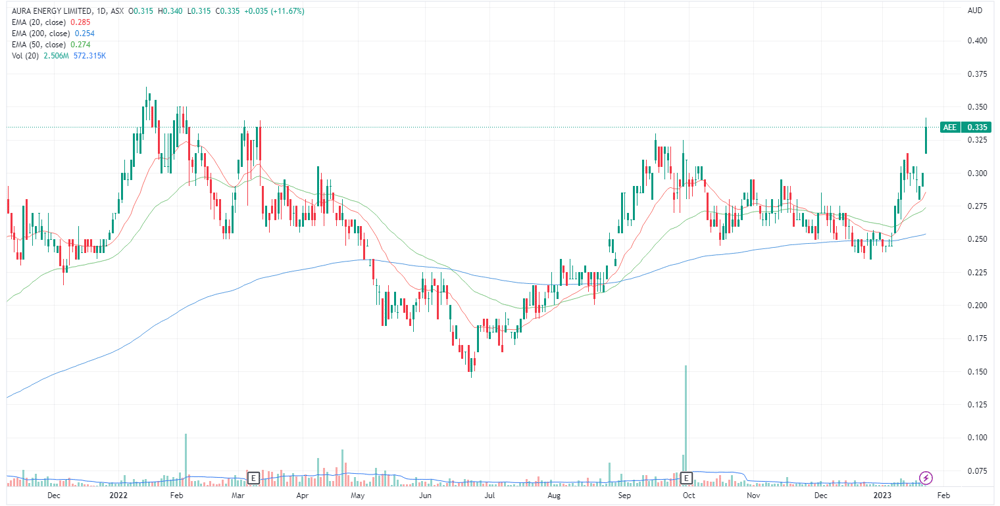Click the 0.075 price axis label
This screenshot has height=506, width=1000.
(x=976, y=471)
